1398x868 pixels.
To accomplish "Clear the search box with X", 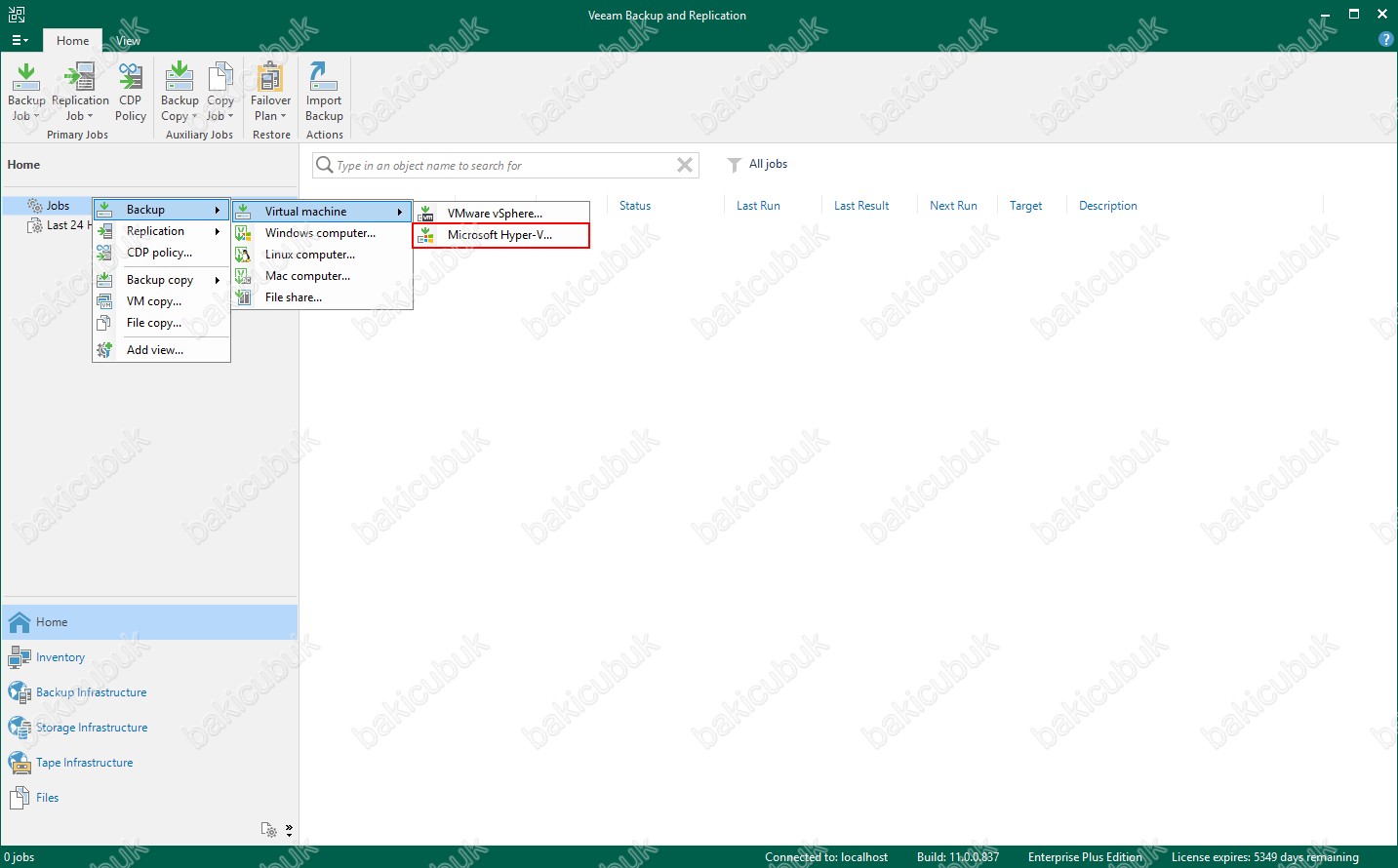I will coord(685,165).
